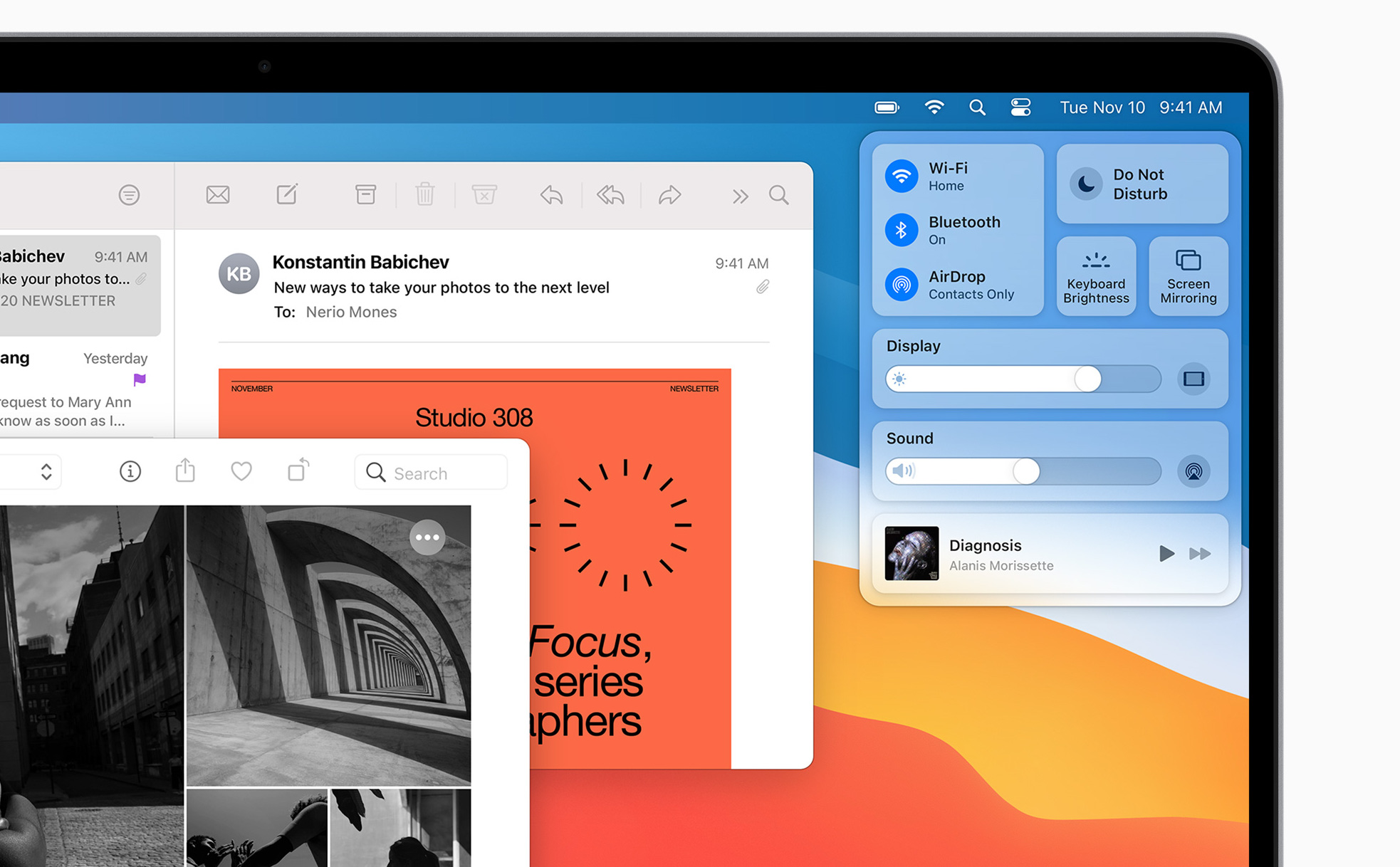
Task: Toggle Control Center from menu bar
Action: click(1020, 107)
